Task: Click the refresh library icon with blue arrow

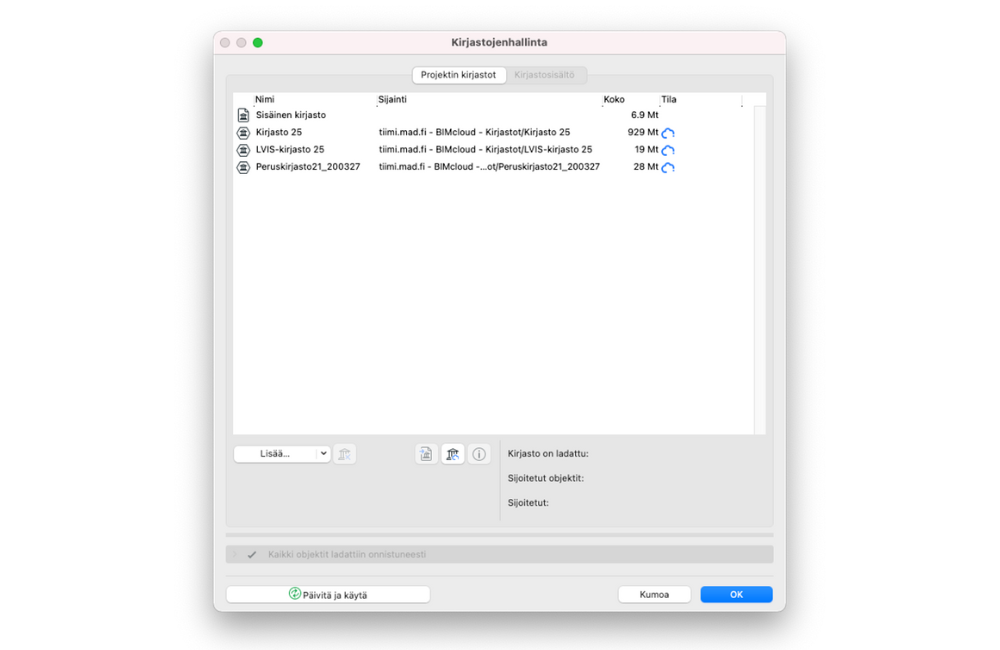Action: (453, 454)
